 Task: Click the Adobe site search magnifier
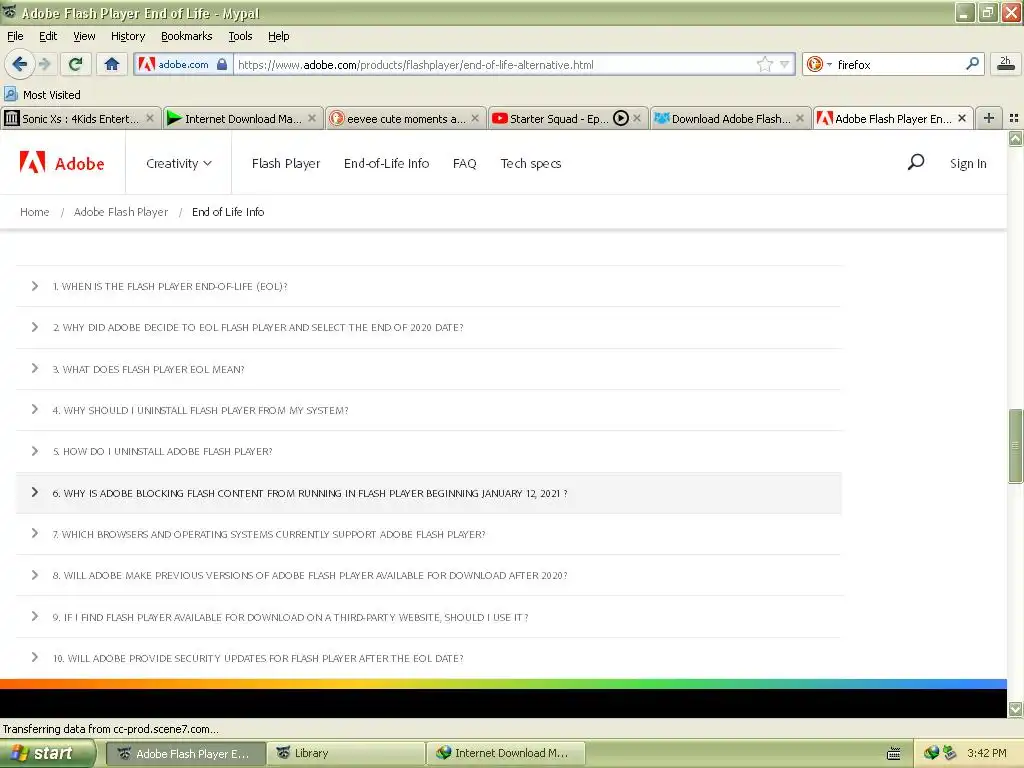coord(916,162)
